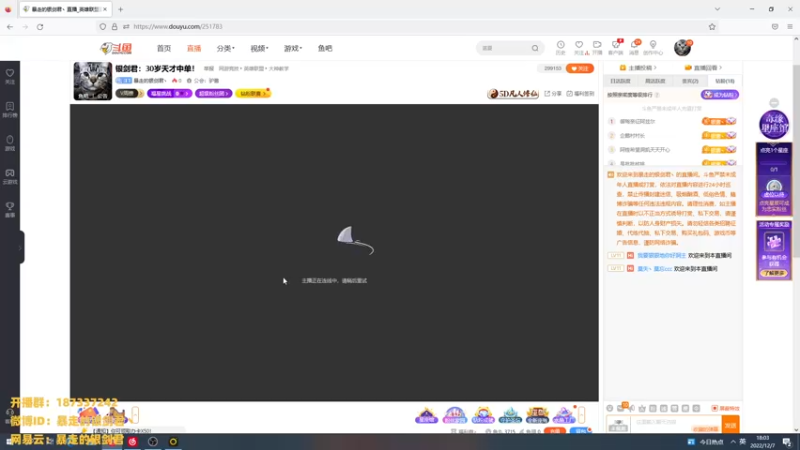Open the taskbar notification center icon

(787, 442)
